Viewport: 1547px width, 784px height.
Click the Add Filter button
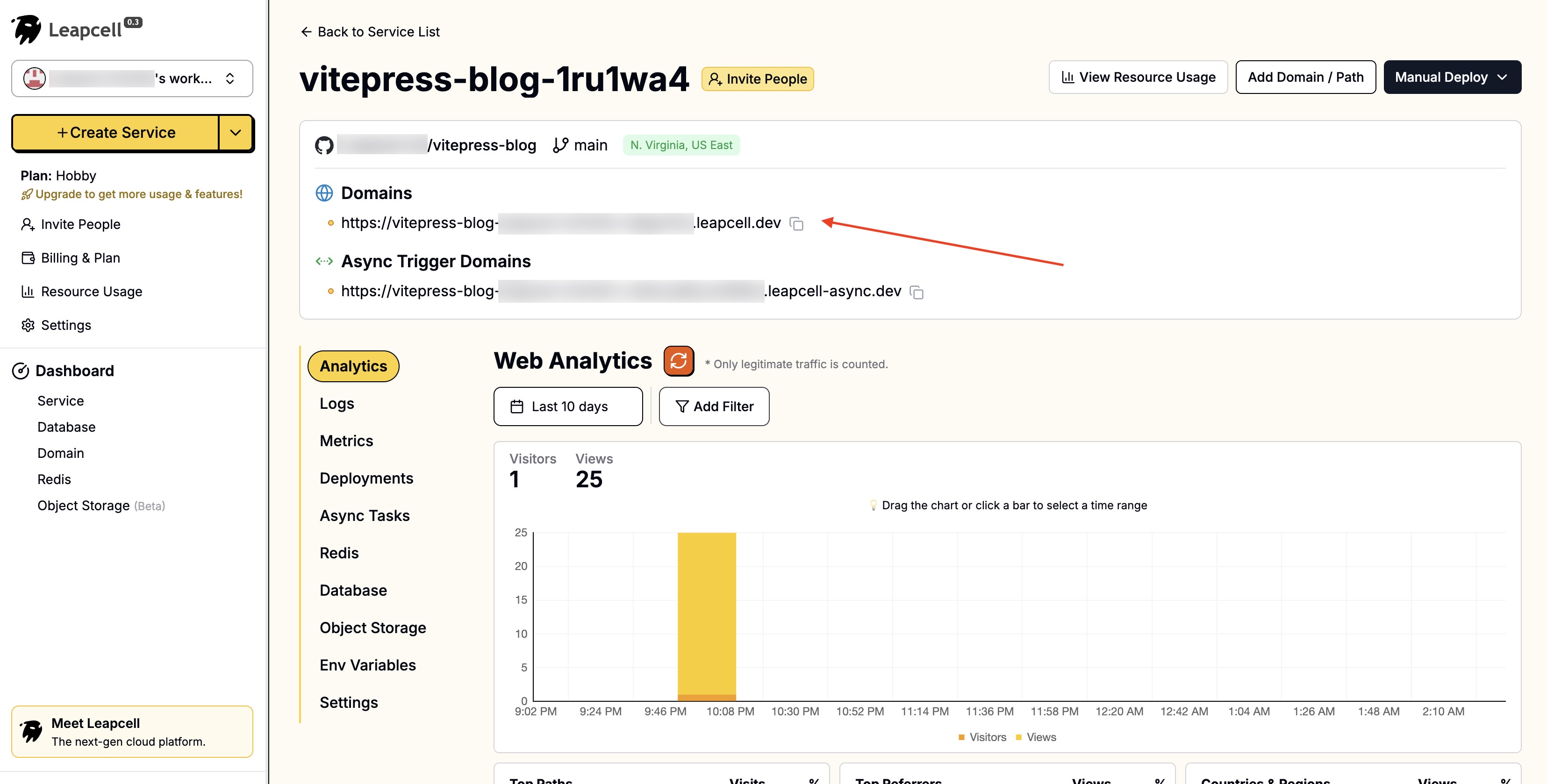(x=714, y=406)
